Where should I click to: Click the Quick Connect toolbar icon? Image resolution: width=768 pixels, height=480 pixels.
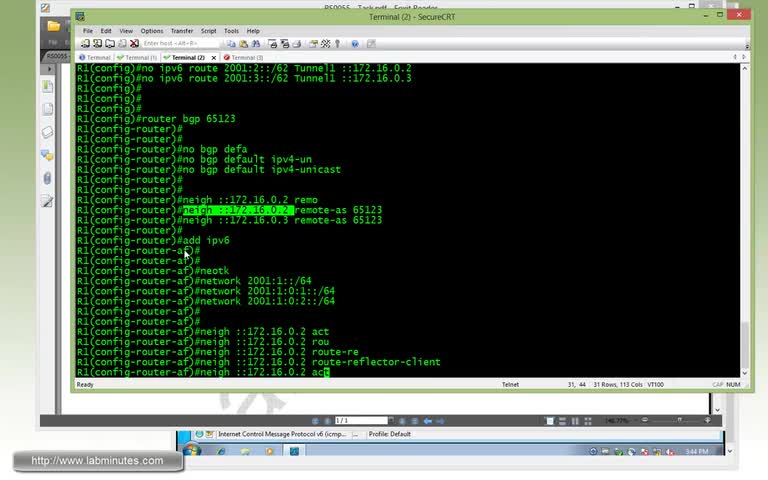point(97,44)
